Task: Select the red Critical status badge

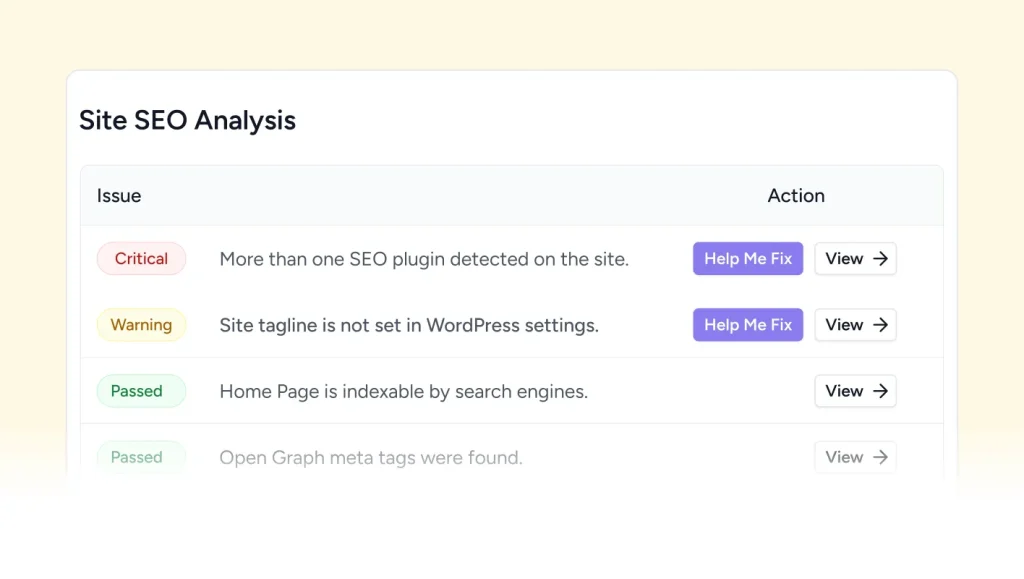Action: [141, 259]
